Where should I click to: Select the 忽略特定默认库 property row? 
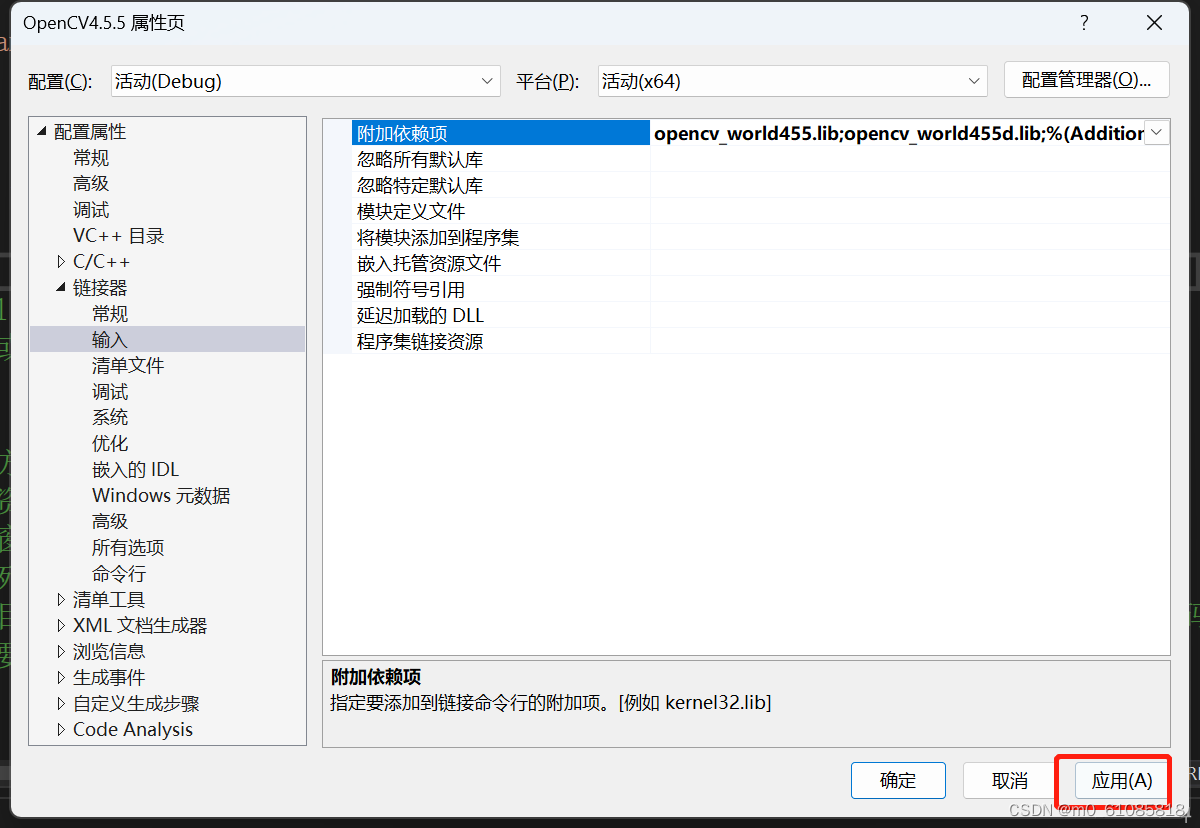(745, 185)
